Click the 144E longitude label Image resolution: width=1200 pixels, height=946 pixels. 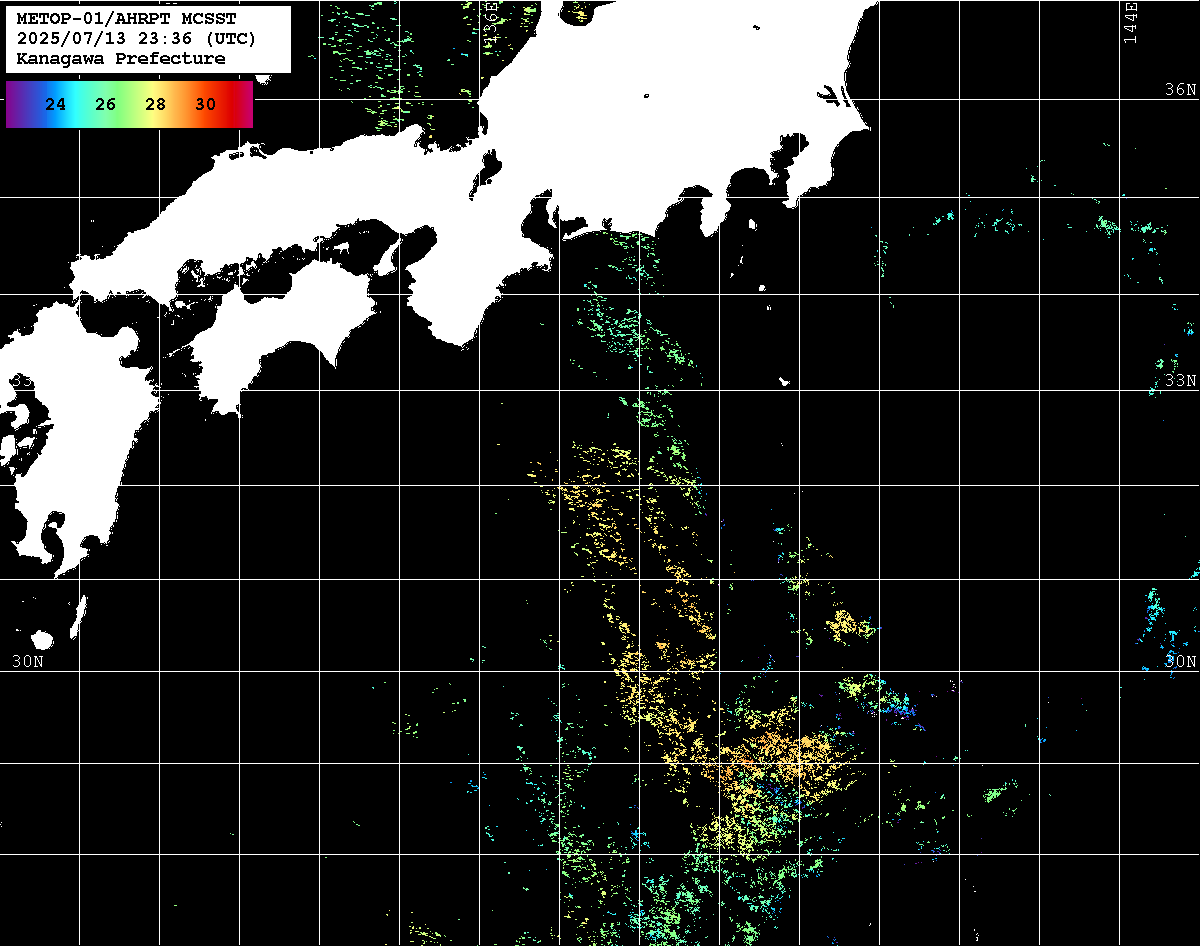click(x=1130, y=22)
